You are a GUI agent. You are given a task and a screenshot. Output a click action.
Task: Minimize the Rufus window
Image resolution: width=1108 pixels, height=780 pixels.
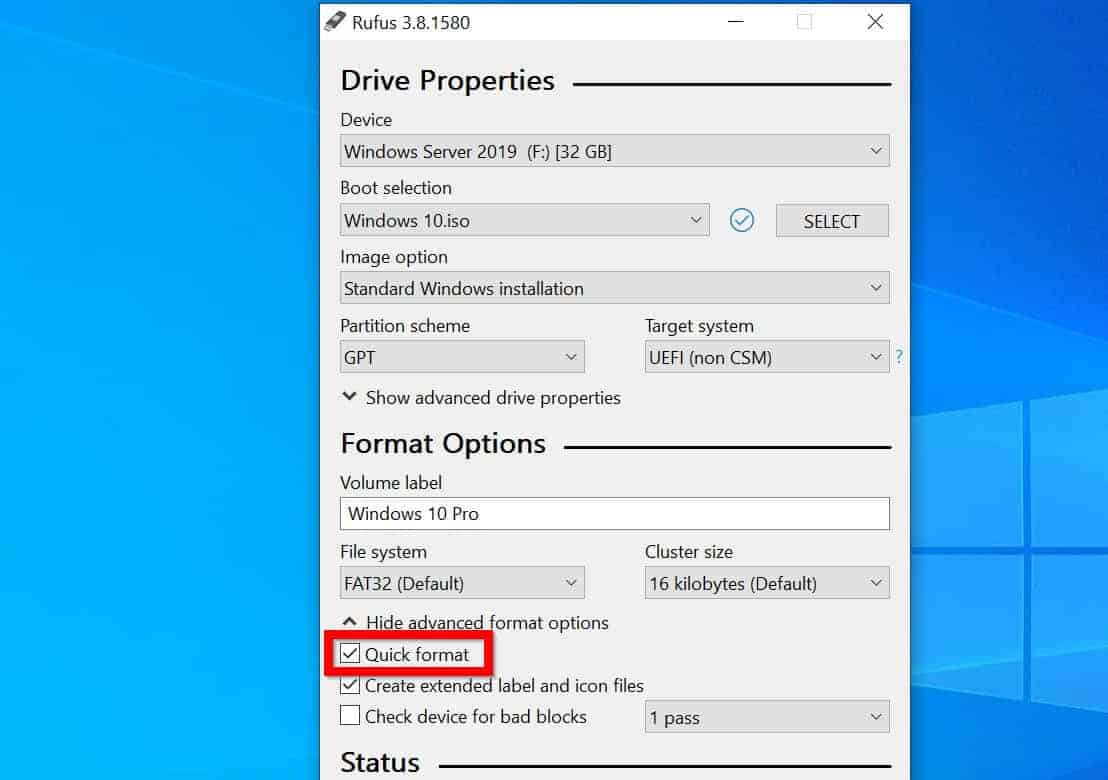click(x=736, y=22)
